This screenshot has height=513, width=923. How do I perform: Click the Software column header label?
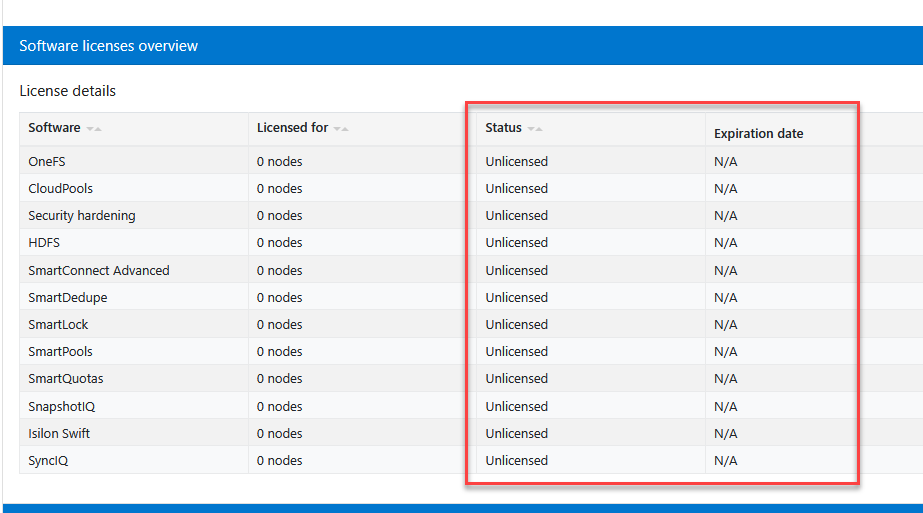(x=54, y=128)
